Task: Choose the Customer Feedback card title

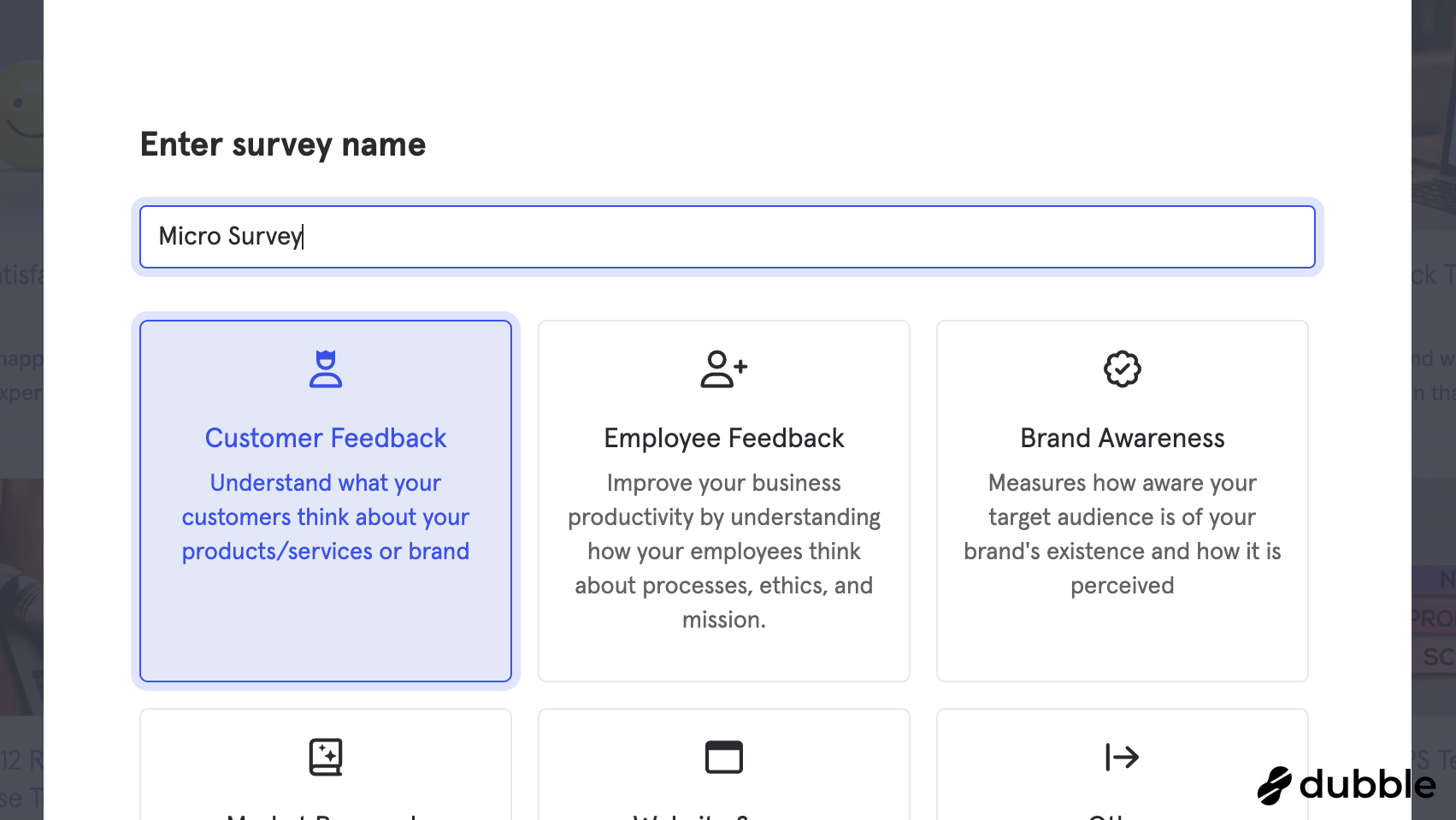Action: point(326,438)
